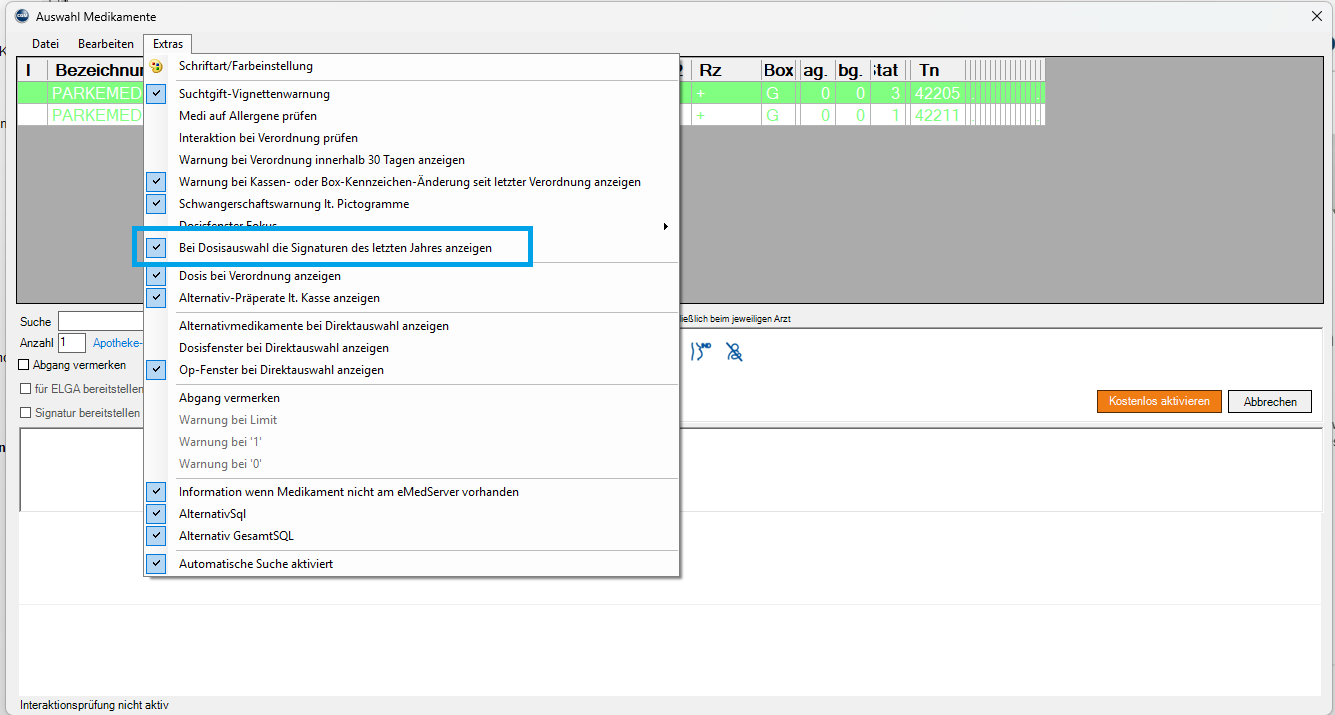The image size is (1335, 715).
Task: Disable Schwangerschaftswarnung lt. Pictogramme option
Action: (x=293, y=204)
